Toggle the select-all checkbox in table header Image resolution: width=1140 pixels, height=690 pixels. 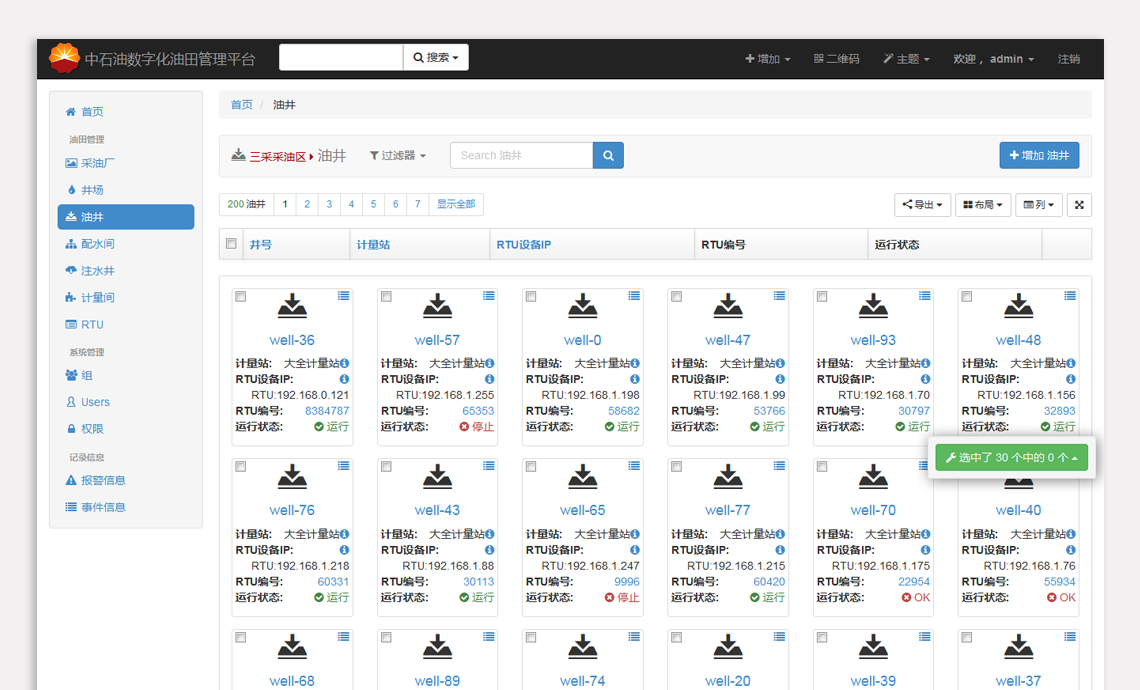pyautogui.click(x=232, y=244)
